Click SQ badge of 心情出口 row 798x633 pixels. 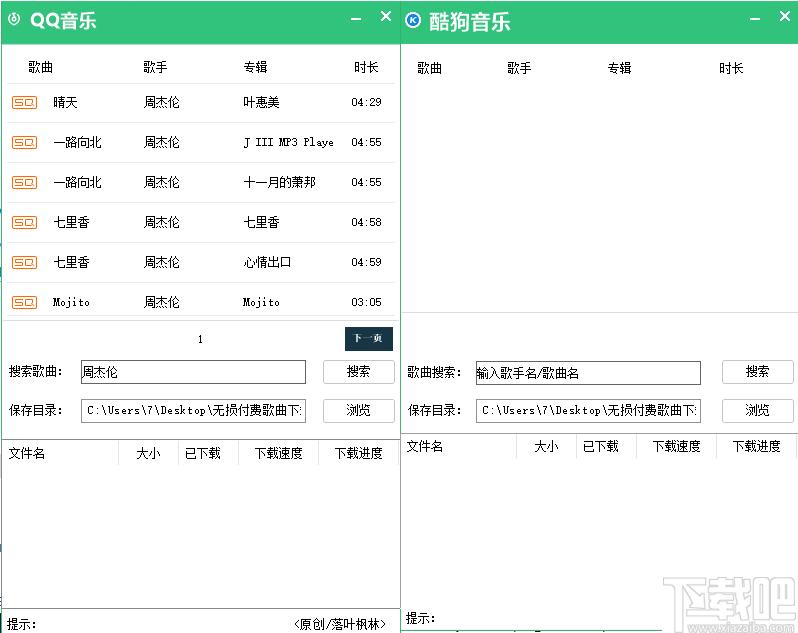24,263
